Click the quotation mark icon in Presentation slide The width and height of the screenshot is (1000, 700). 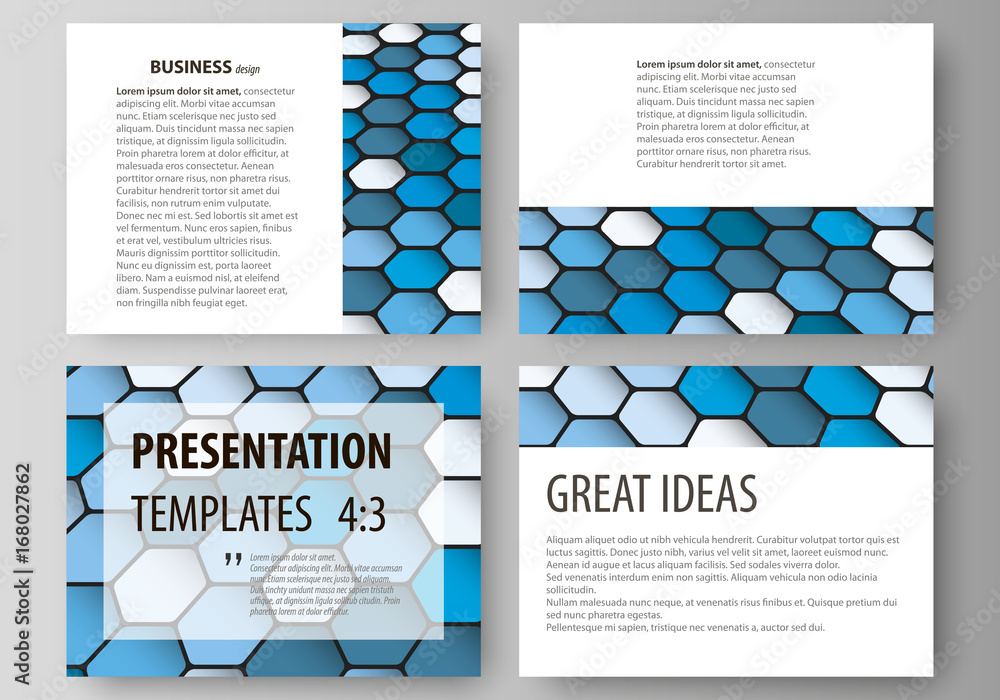coord(233,559)
